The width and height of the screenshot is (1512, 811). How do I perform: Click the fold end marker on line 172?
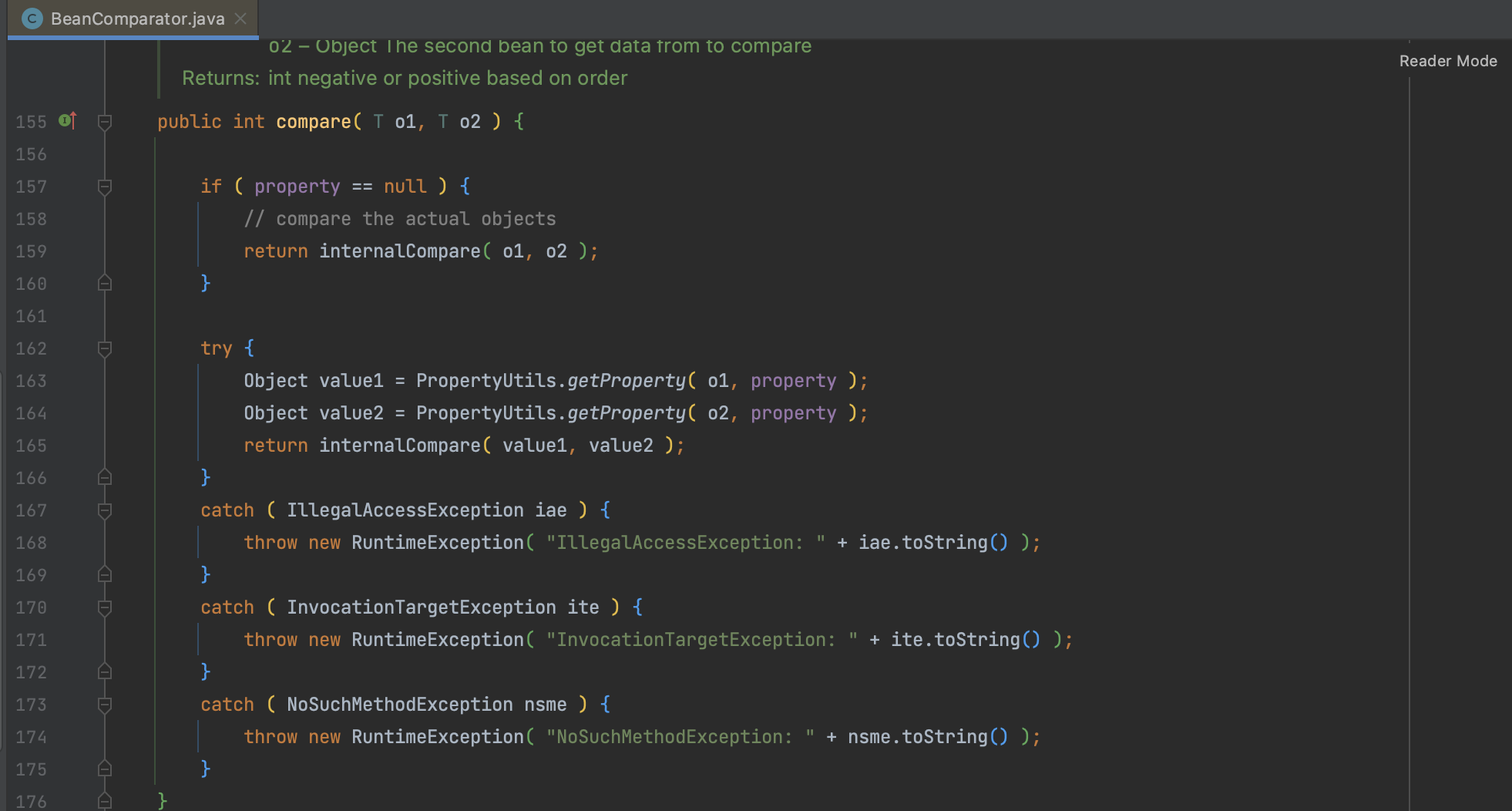pos(105,672)
